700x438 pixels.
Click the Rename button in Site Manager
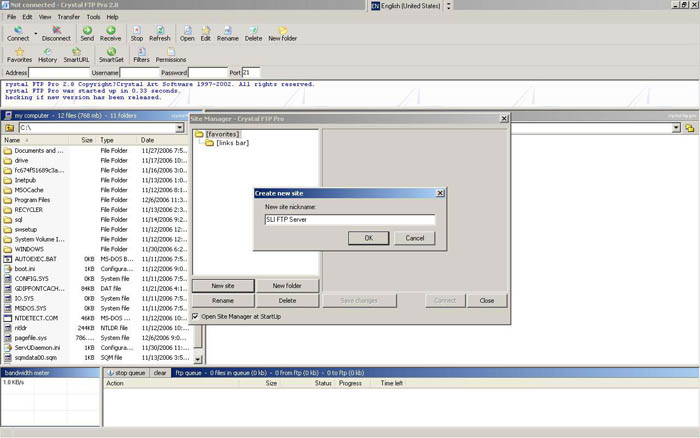point(223,300)
